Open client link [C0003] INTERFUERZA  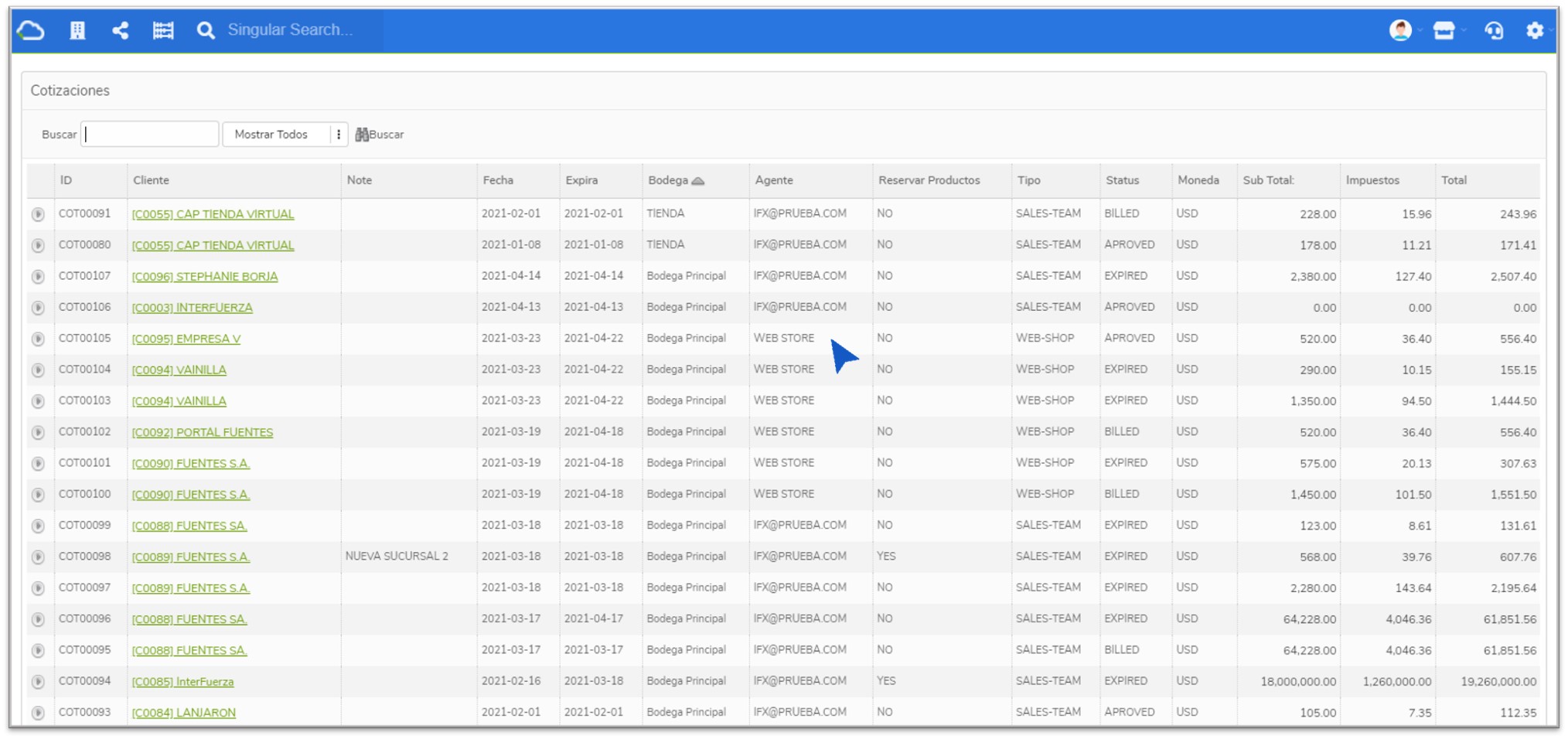(x=192, y=308)
